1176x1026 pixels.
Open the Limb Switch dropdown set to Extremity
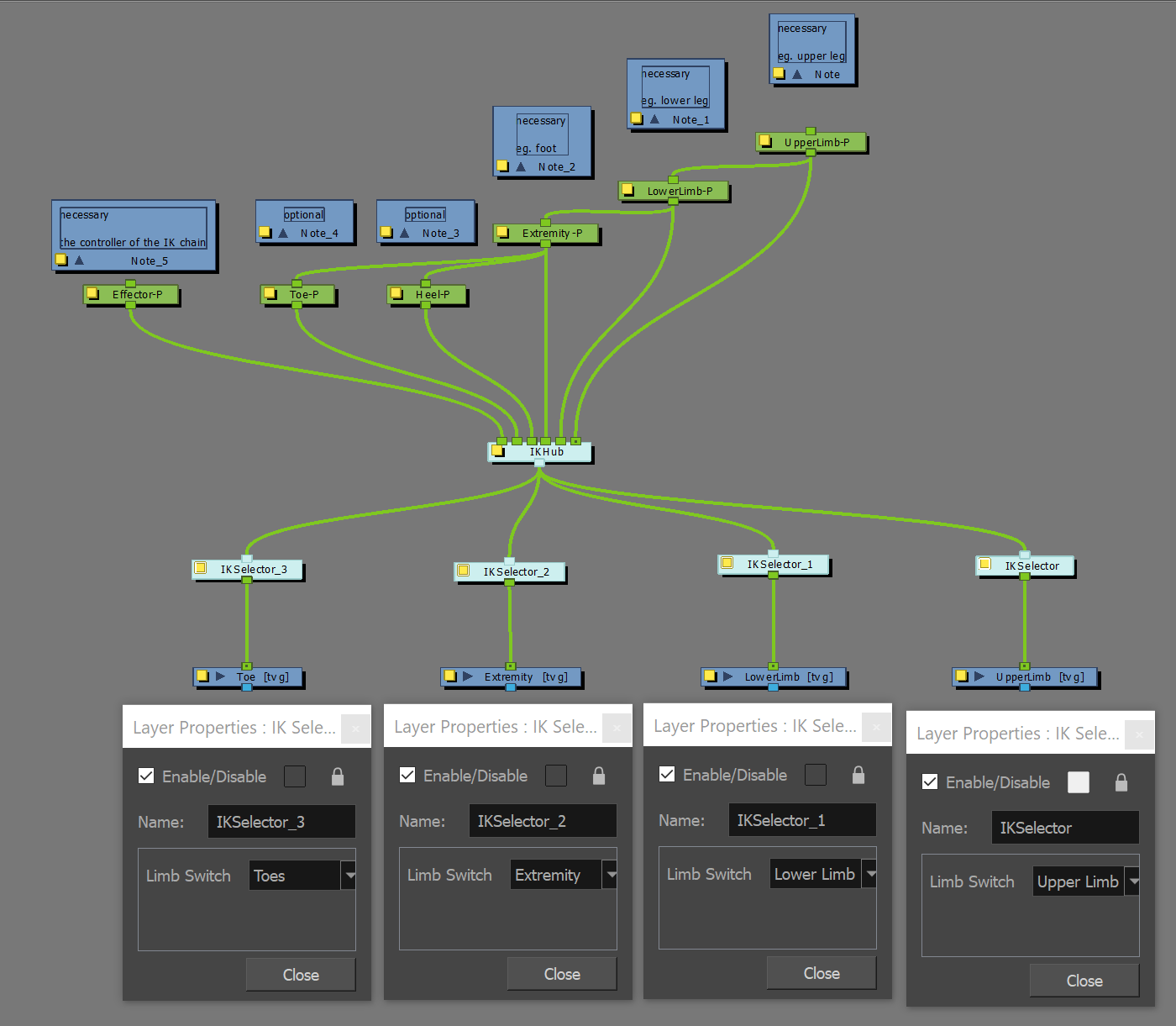coord(611,874)
